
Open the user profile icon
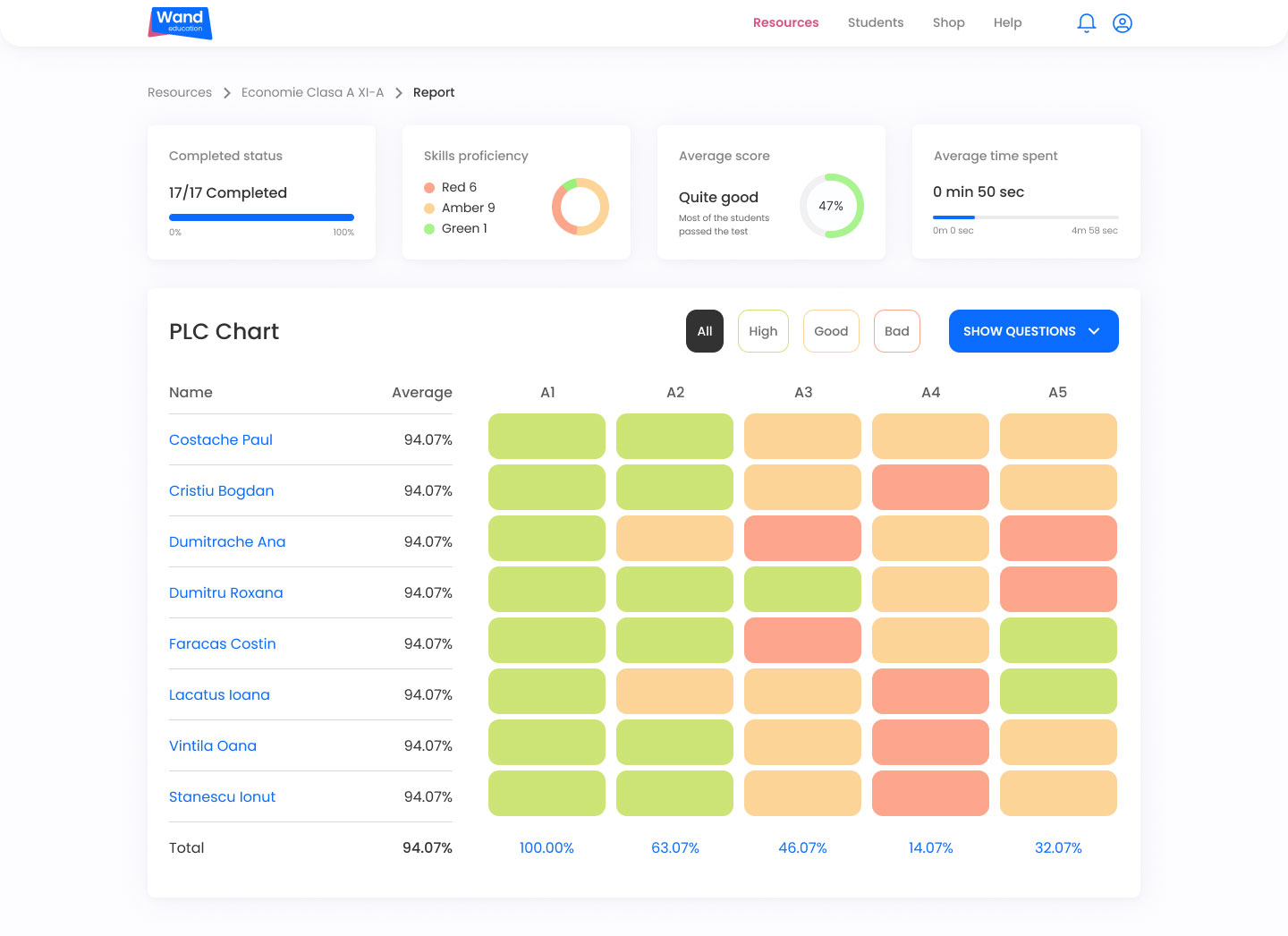tap(1122, 23)
